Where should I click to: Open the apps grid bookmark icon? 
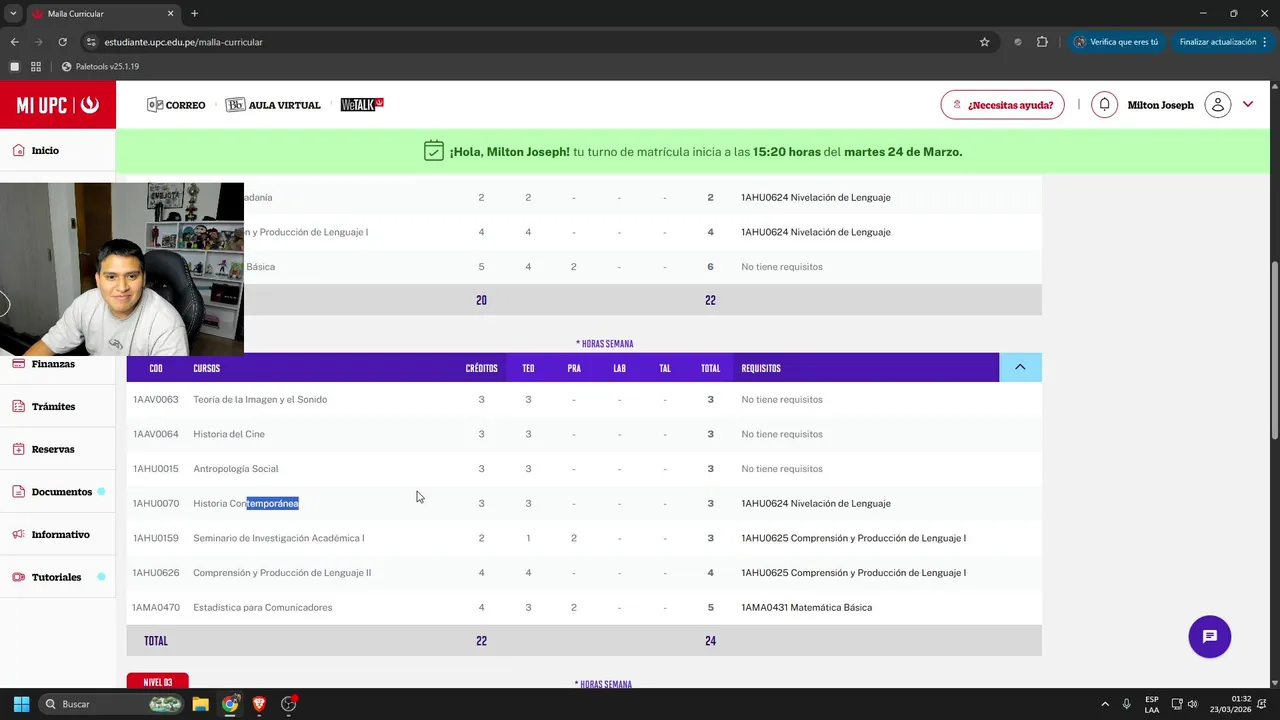[36, 66]
